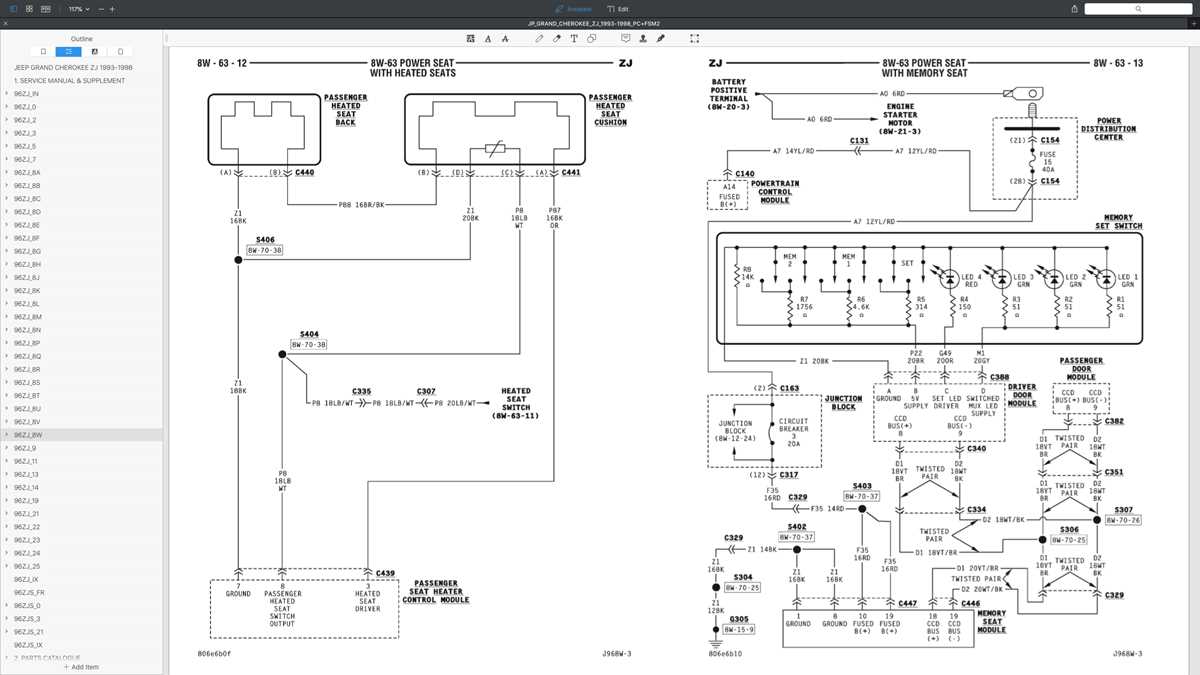
Task: Toggle the sidebar panel button
Action: pos(13,8)
